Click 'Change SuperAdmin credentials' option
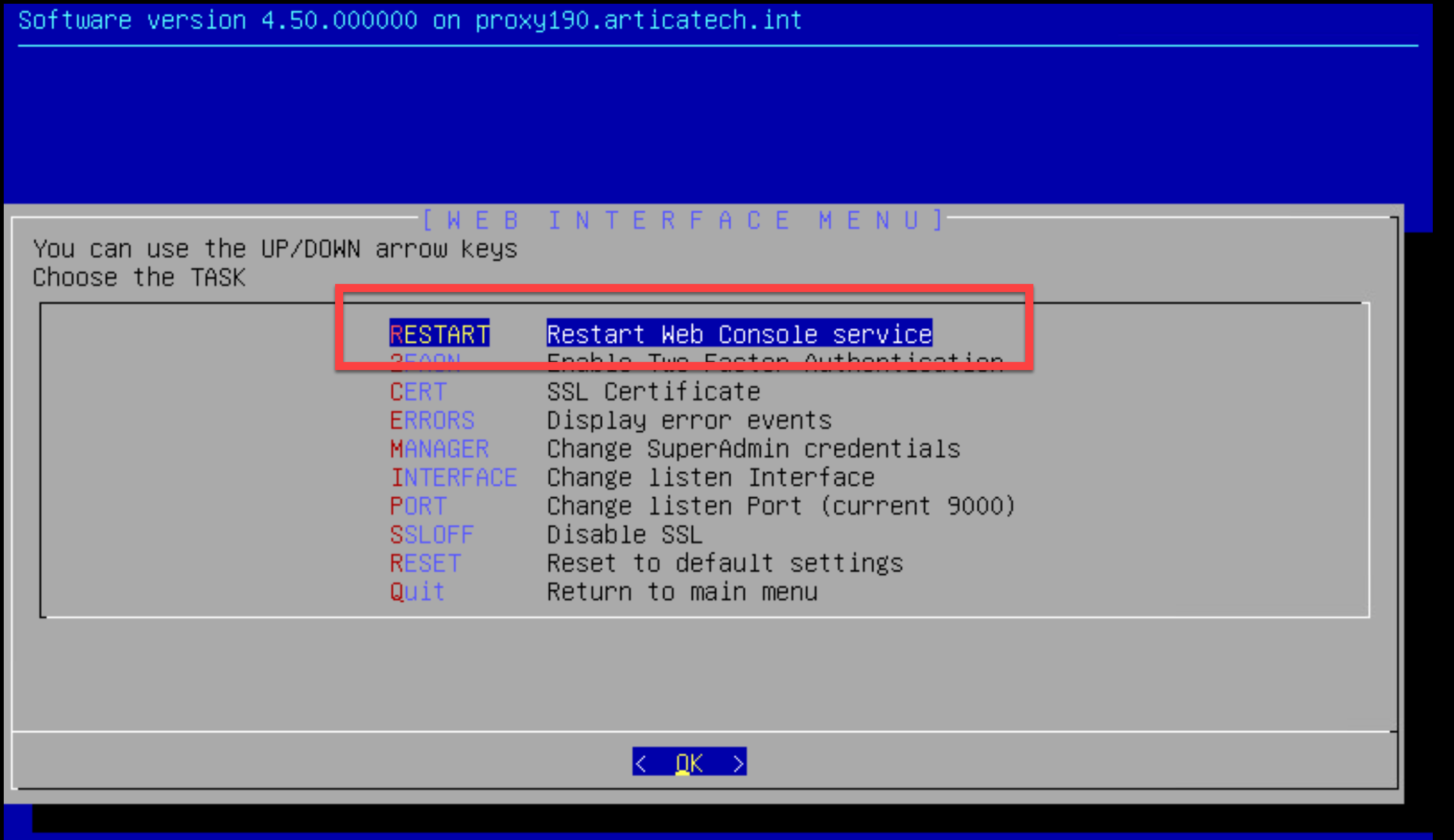This screenshot has width=1454, height=840. pos(753,449)
